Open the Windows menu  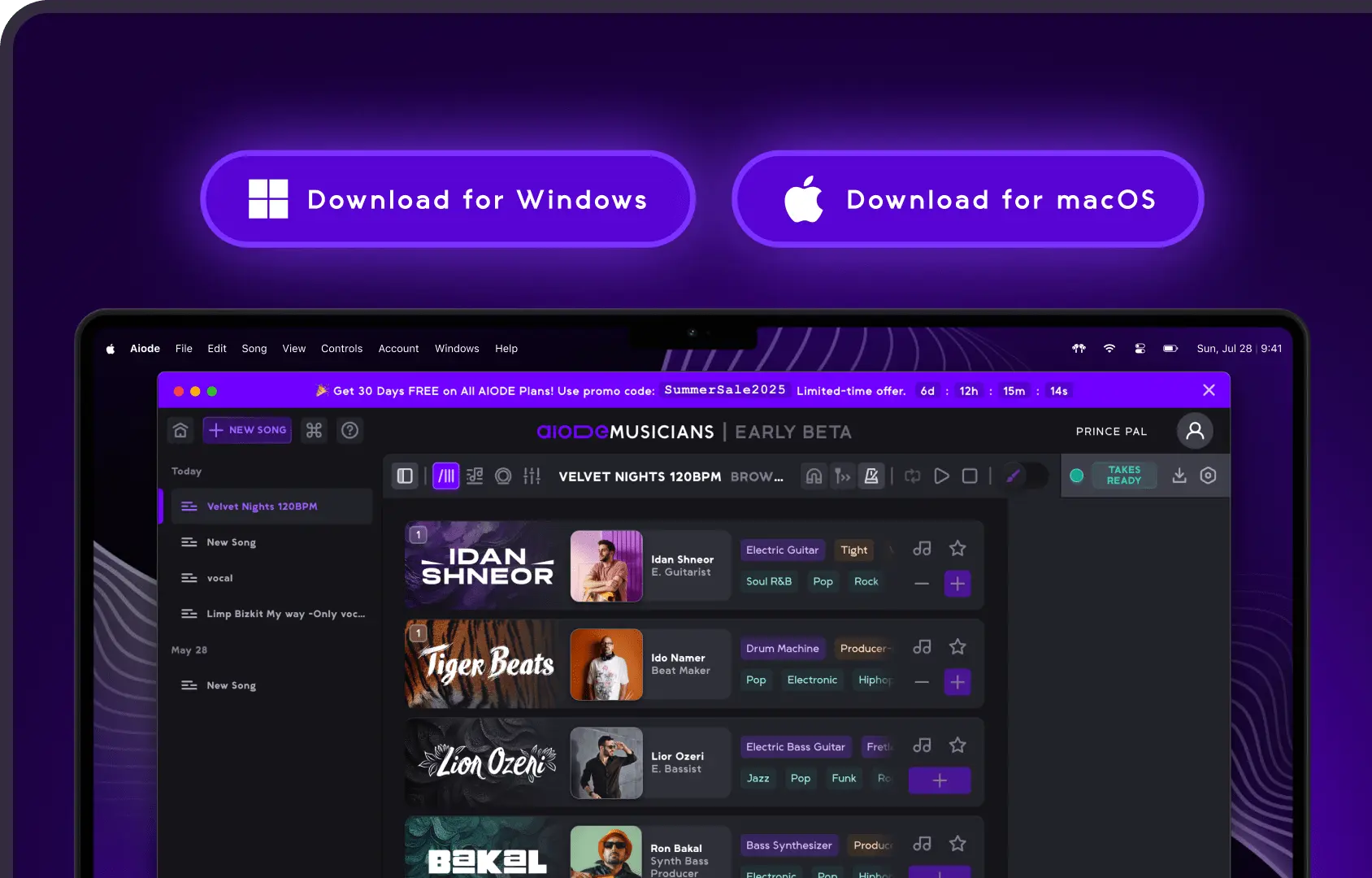coord(457,349)
